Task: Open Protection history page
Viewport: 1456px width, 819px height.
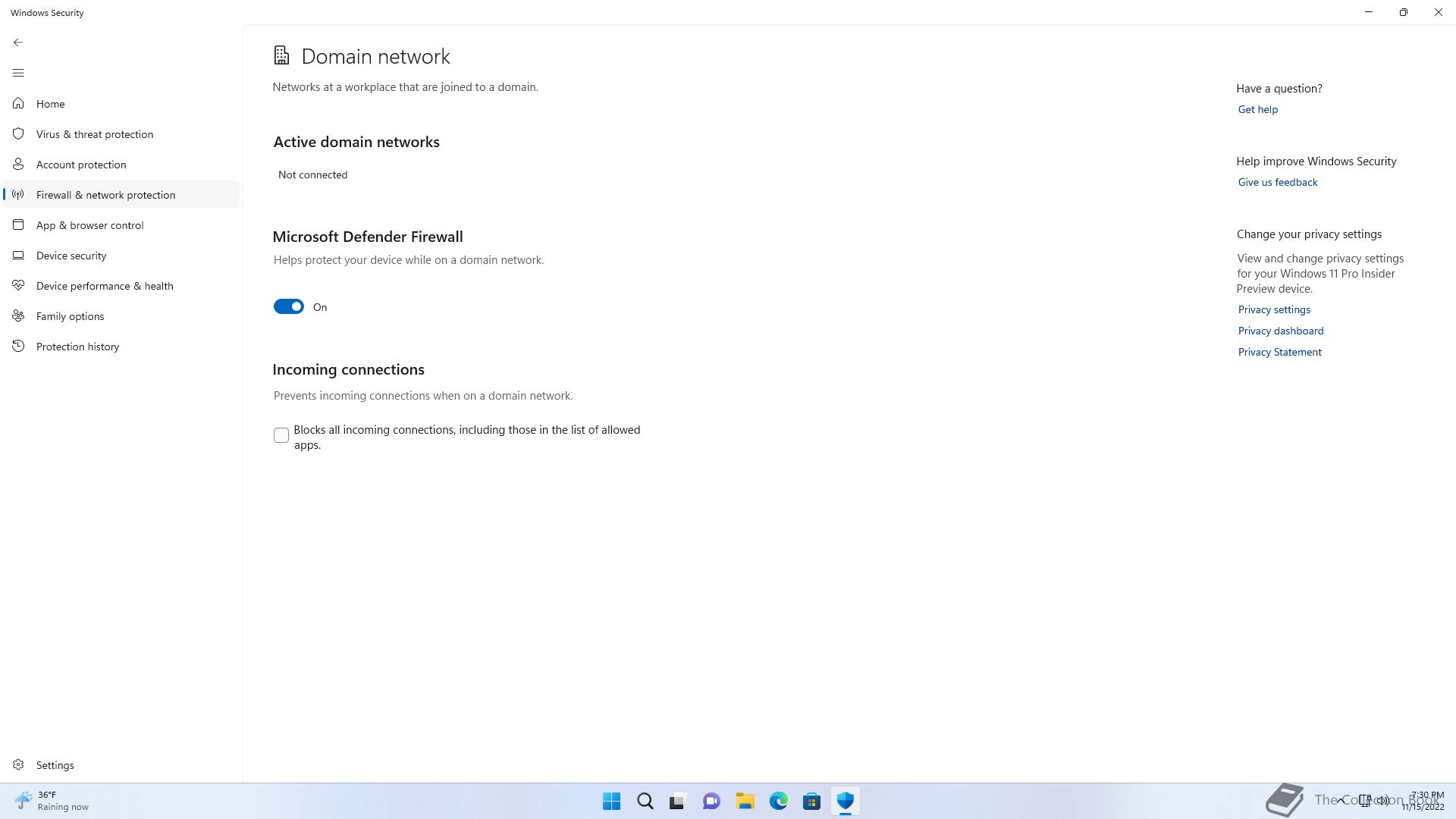Action: (121, 346)
